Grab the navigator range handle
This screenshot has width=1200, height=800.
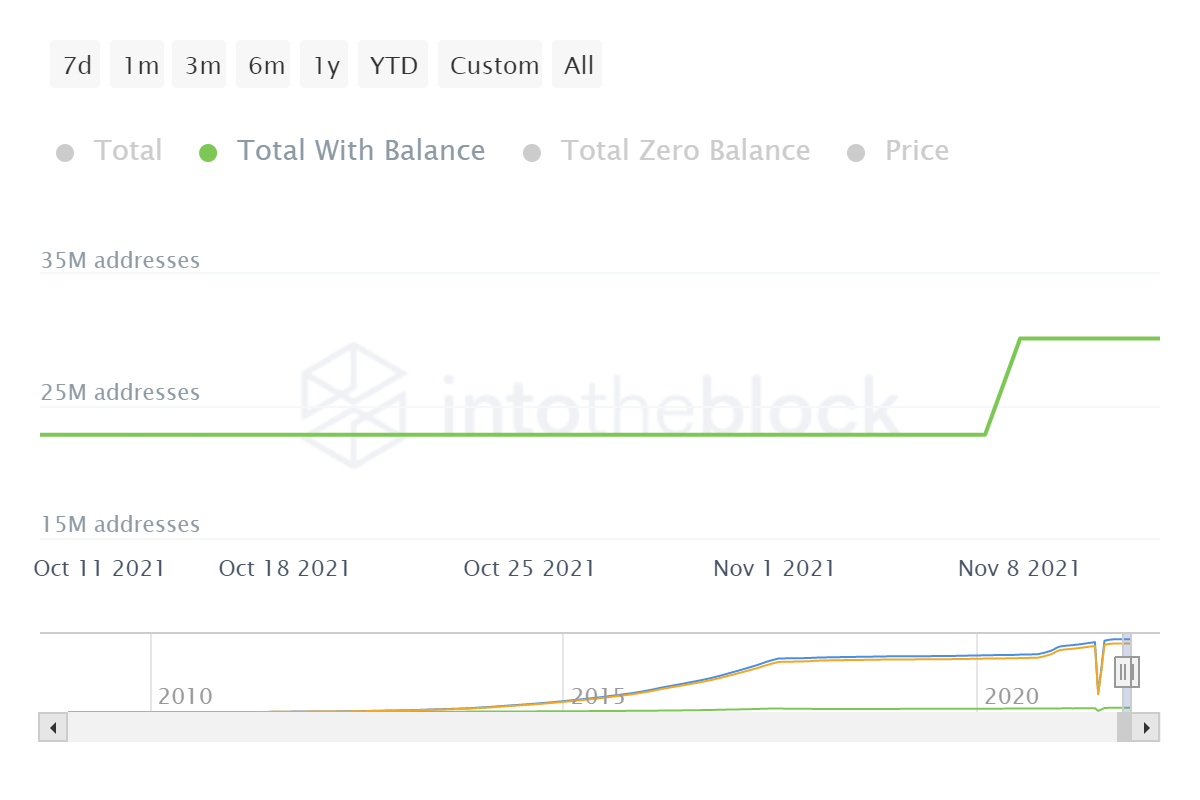pos(1127,672)
